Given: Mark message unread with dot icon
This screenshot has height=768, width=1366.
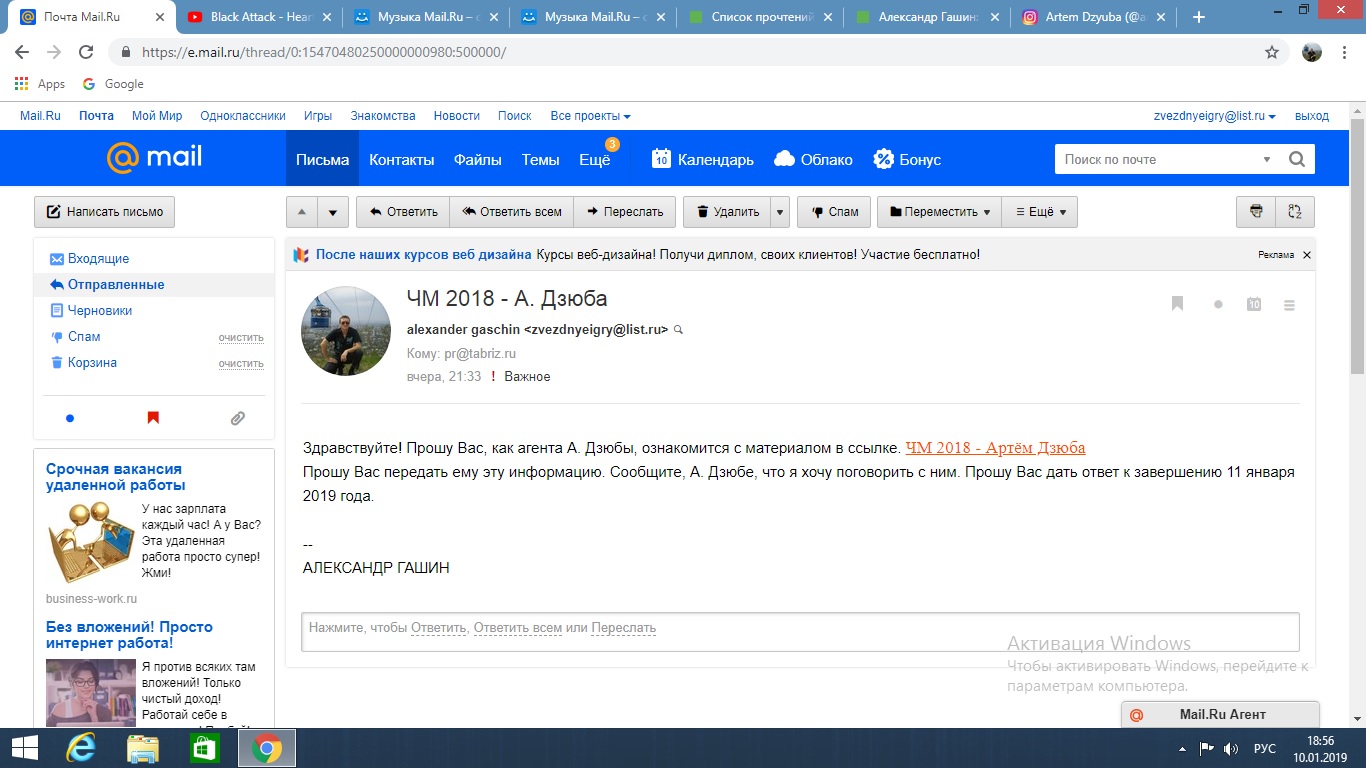Looking at the screenshot, I should 1218,305.
